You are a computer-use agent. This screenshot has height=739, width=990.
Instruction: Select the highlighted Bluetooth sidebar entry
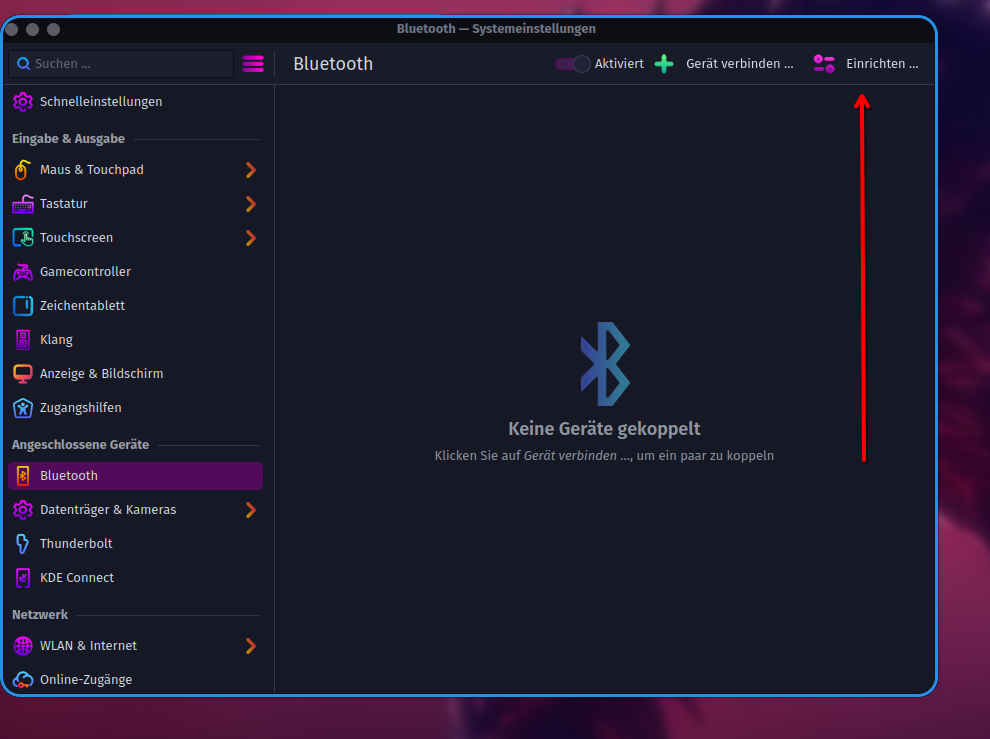[135, 476]
